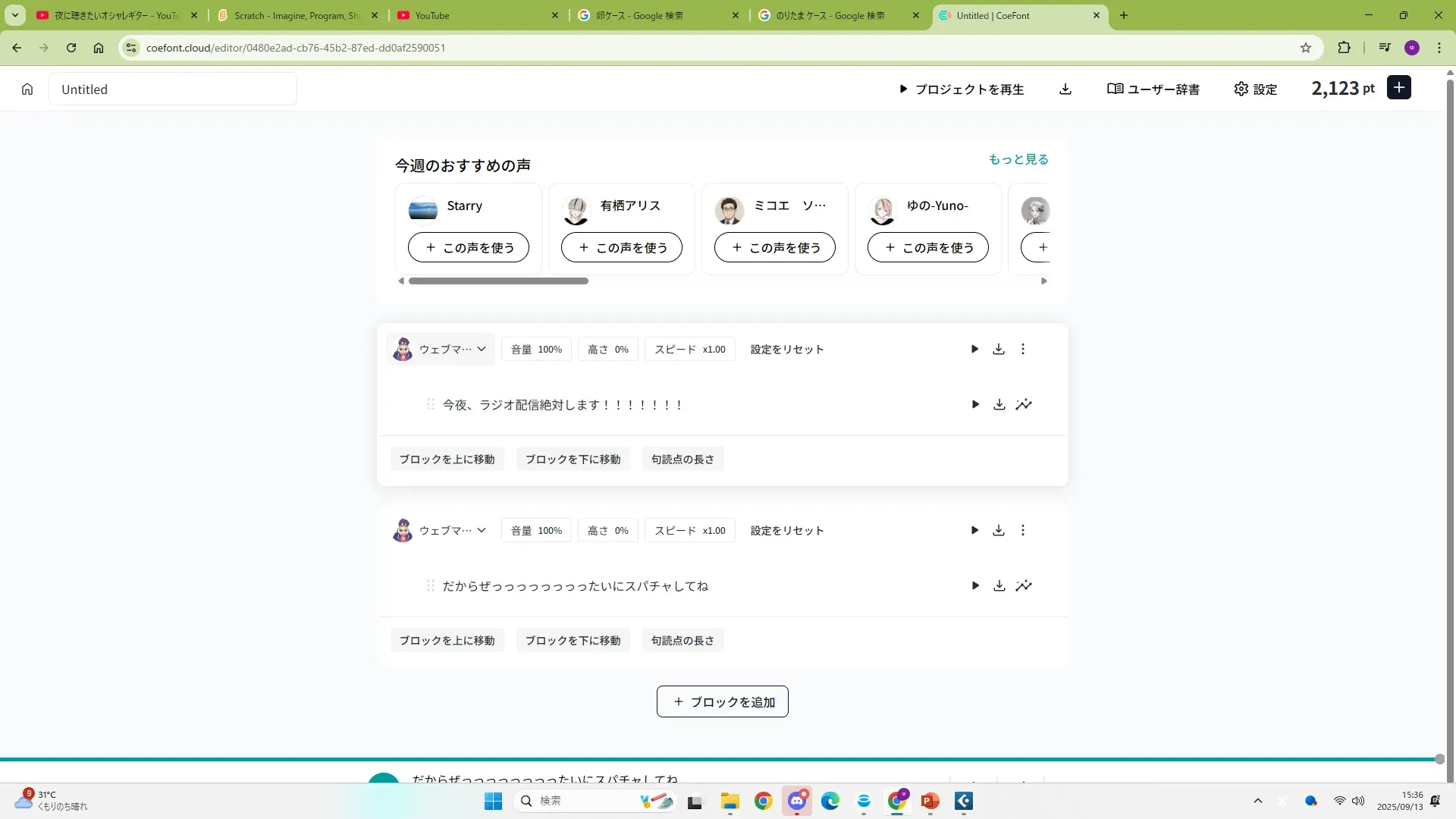Download audio of the second sentence line
The height and width of the screenshot is (819, 1456).
[999, 585]
